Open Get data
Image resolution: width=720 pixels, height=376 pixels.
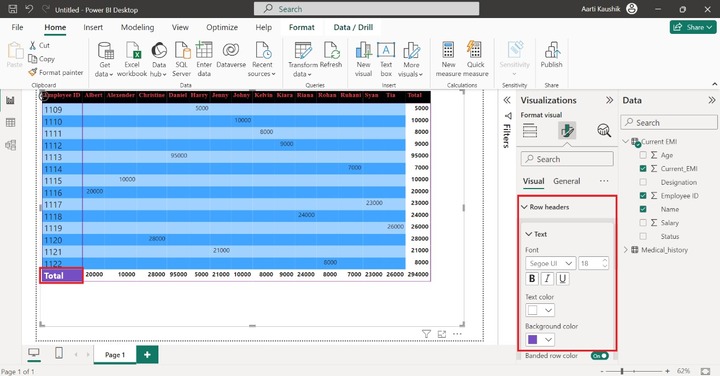pos(104,59)
